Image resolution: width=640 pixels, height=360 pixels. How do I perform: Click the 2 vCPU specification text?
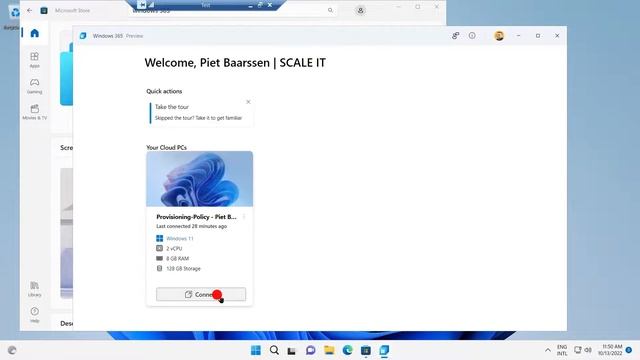(x=174, y=249)
